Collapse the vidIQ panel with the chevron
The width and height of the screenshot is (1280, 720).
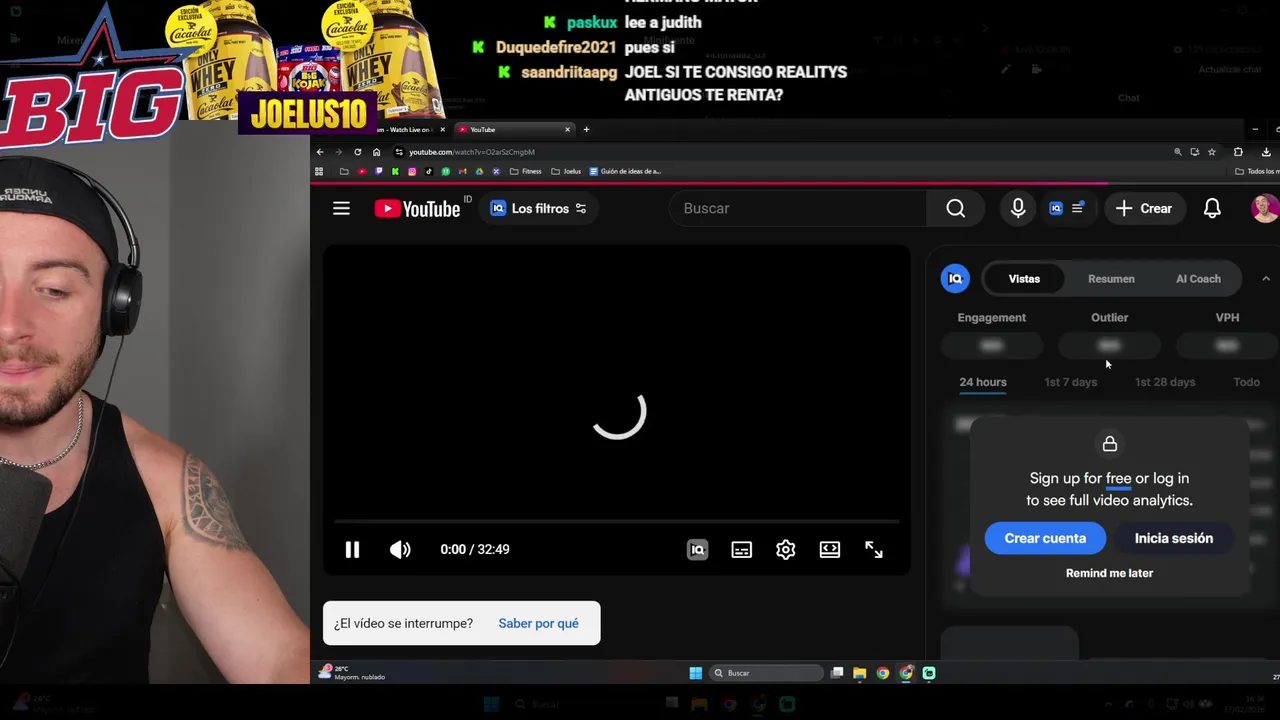coord(1266,279)
